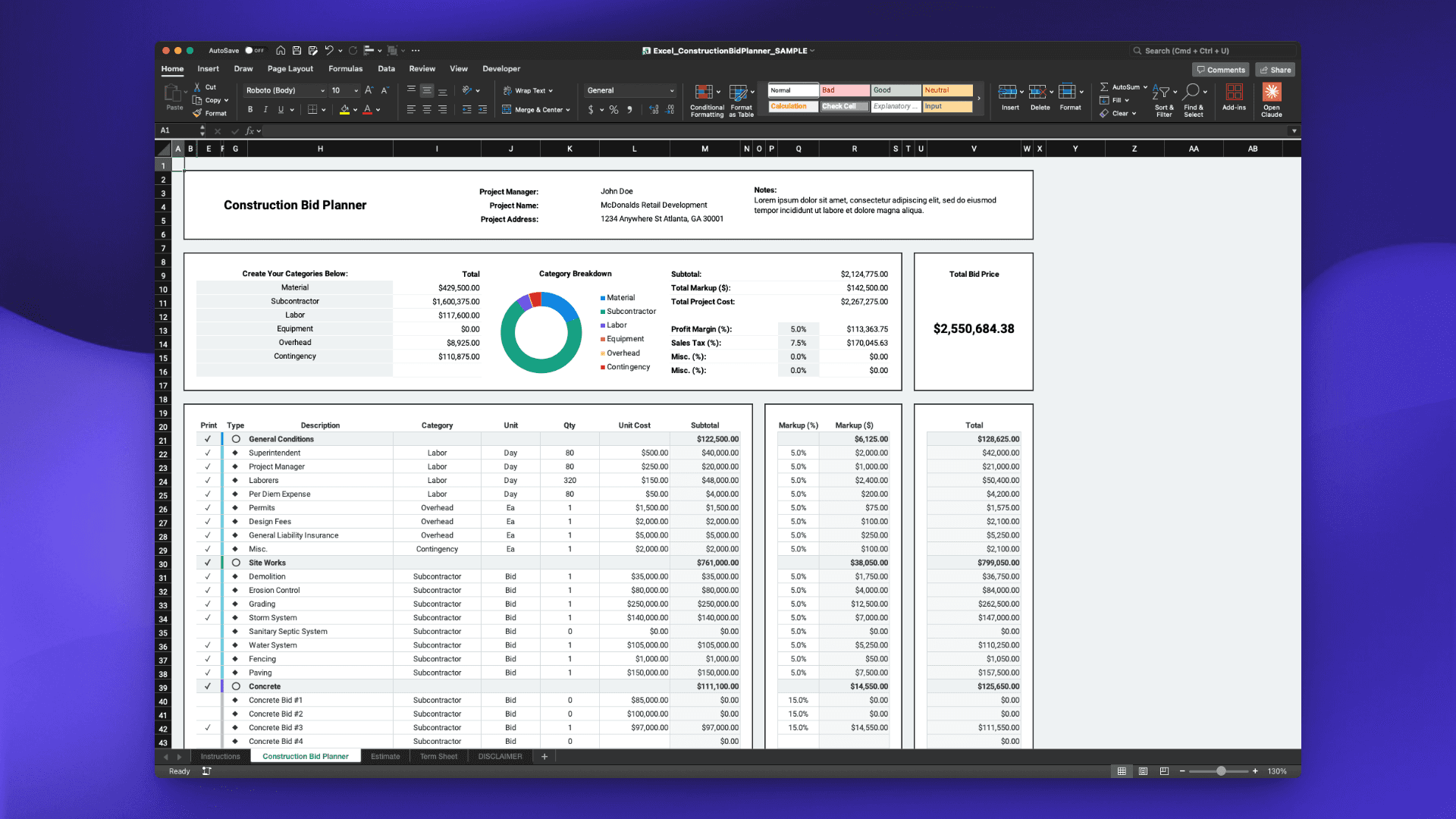Click the Undo arrow icon
The width and height of the screenshot is (1456, 819).
[329, 51]
